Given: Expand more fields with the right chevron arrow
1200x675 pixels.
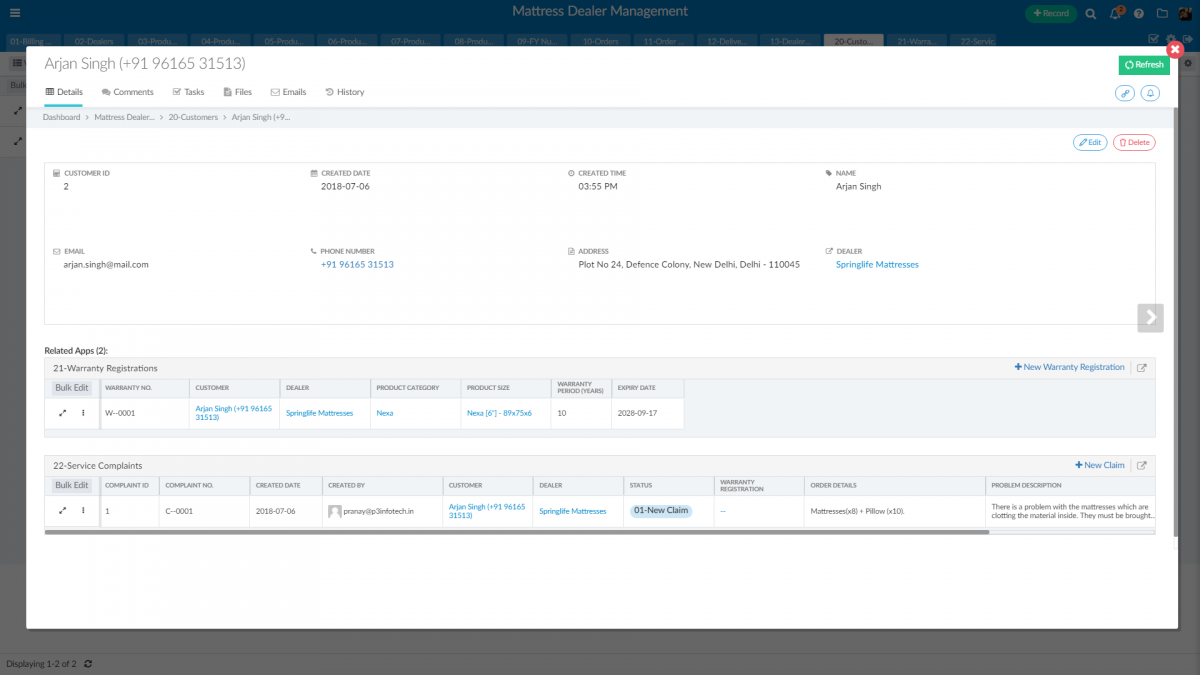Looking at the screenshot, I should [x=1150, y=317].
